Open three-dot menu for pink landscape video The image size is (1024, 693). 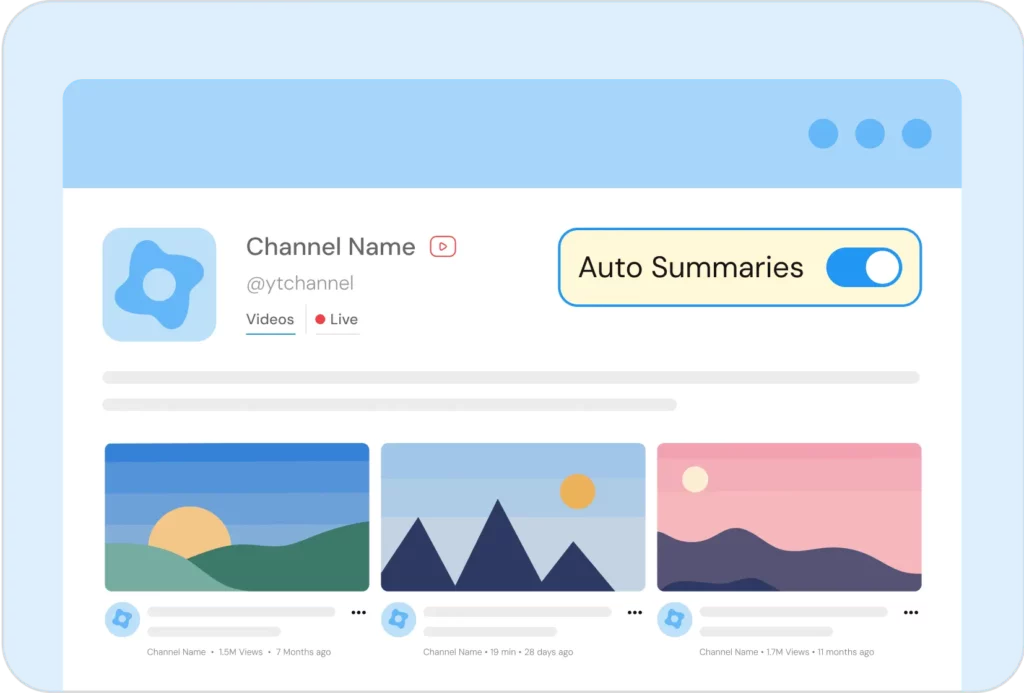[910, 612]
